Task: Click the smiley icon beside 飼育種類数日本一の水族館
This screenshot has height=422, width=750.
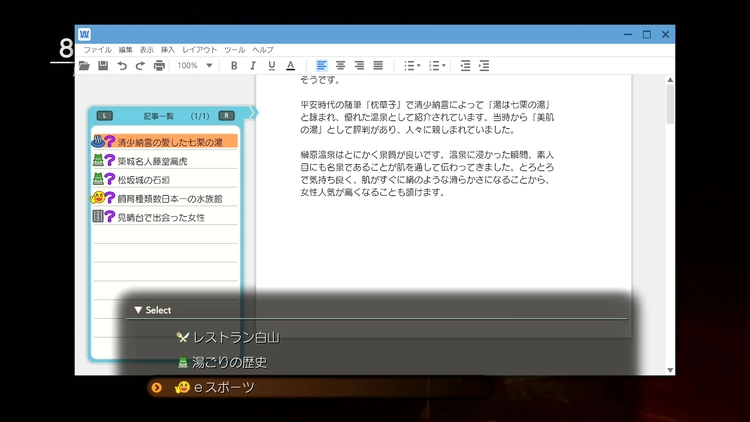Action: (98, 197)
